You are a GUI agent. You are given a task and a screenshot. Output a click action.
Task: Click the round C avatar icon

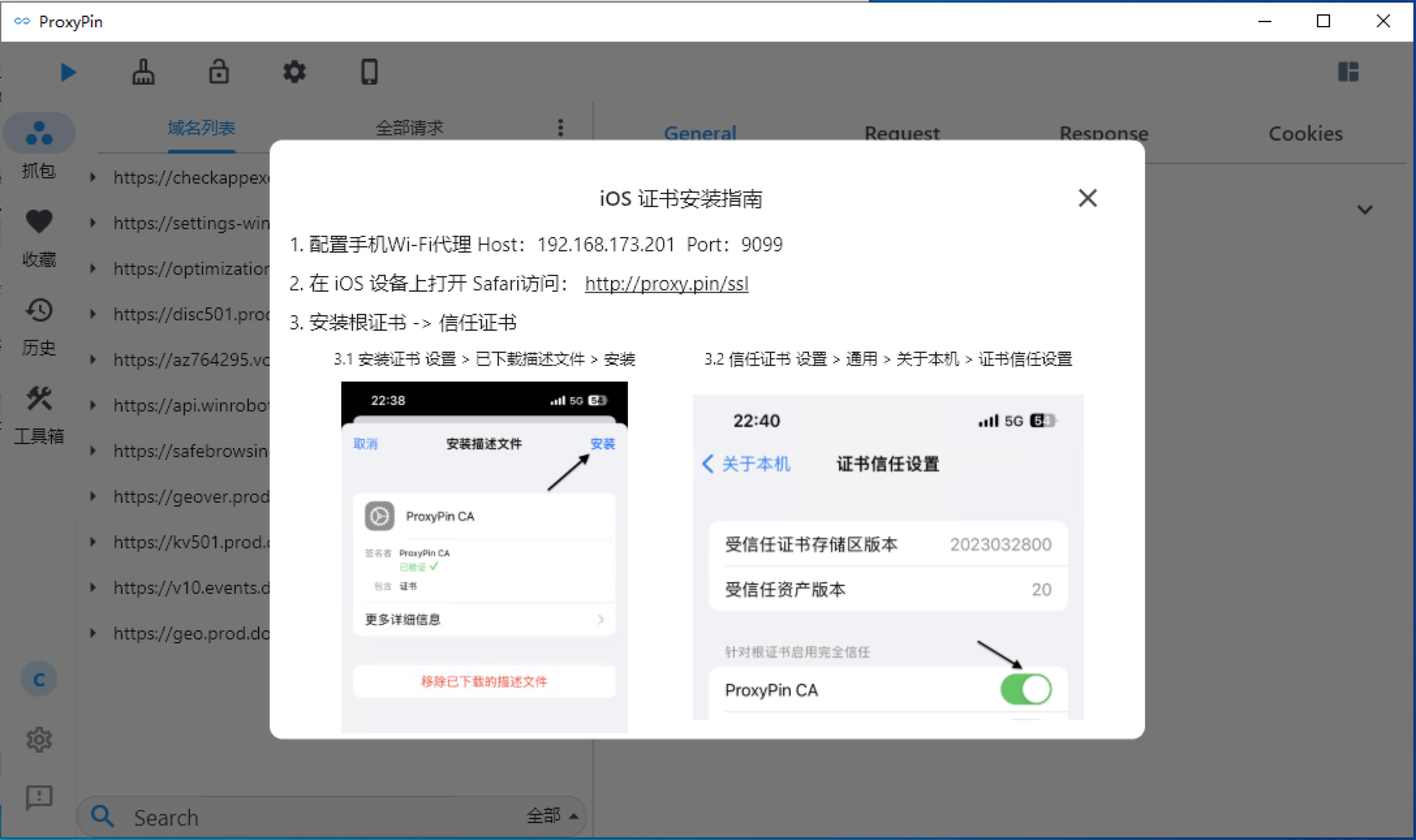coord(39,680)
